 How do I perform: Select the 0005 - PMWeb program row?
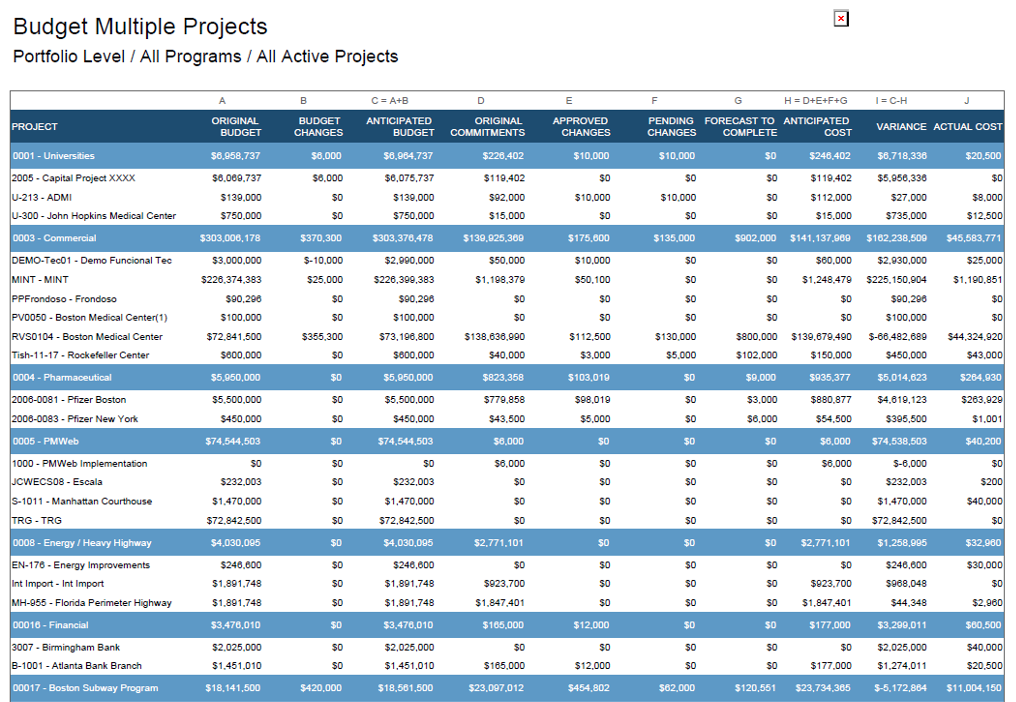point(507,441)
